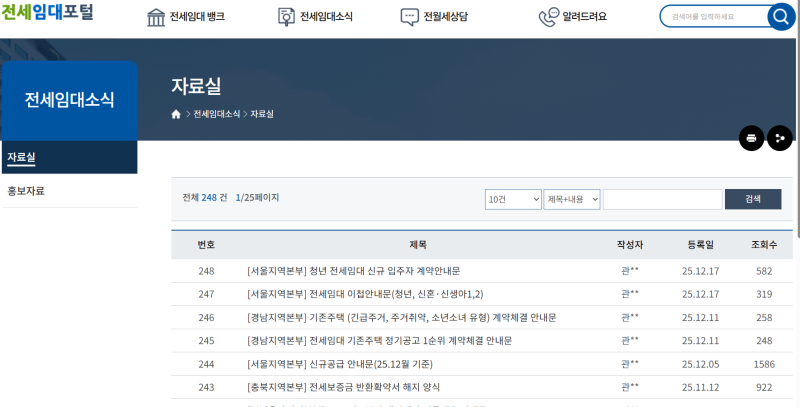Click the date 25.11.12 cell
The height and width of the screenshot is (407, 800).
tap(701, 388)
